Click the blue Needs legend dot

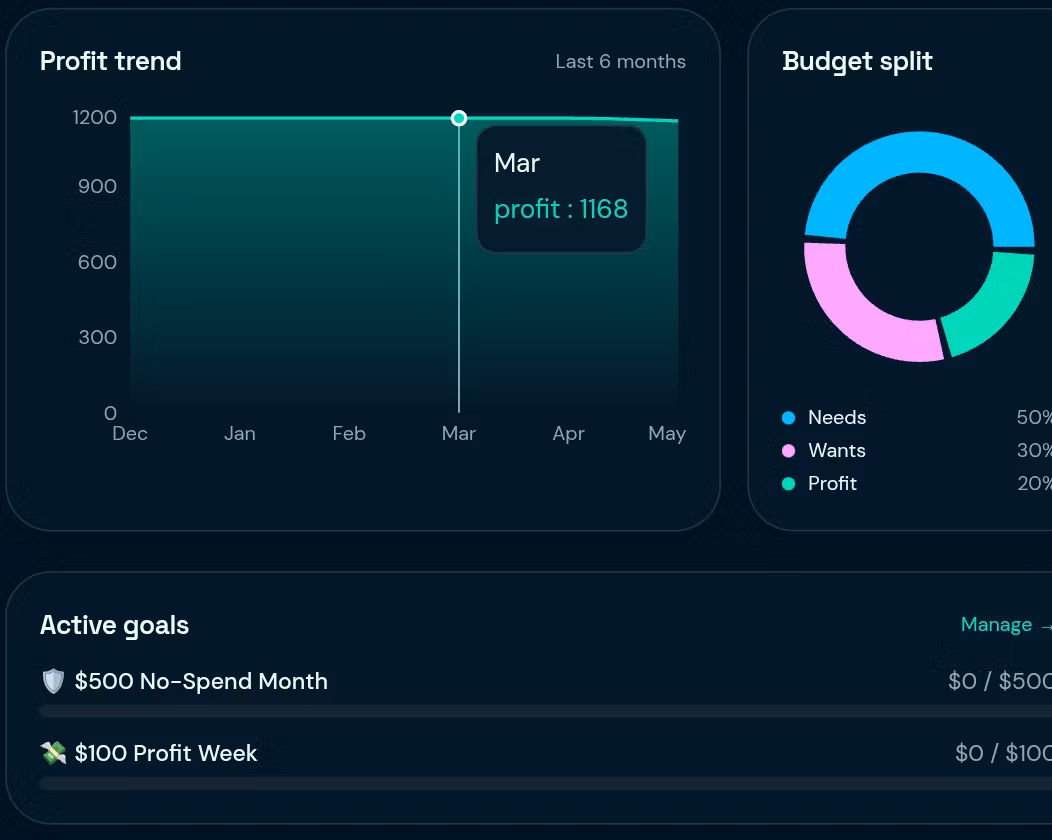788,418
